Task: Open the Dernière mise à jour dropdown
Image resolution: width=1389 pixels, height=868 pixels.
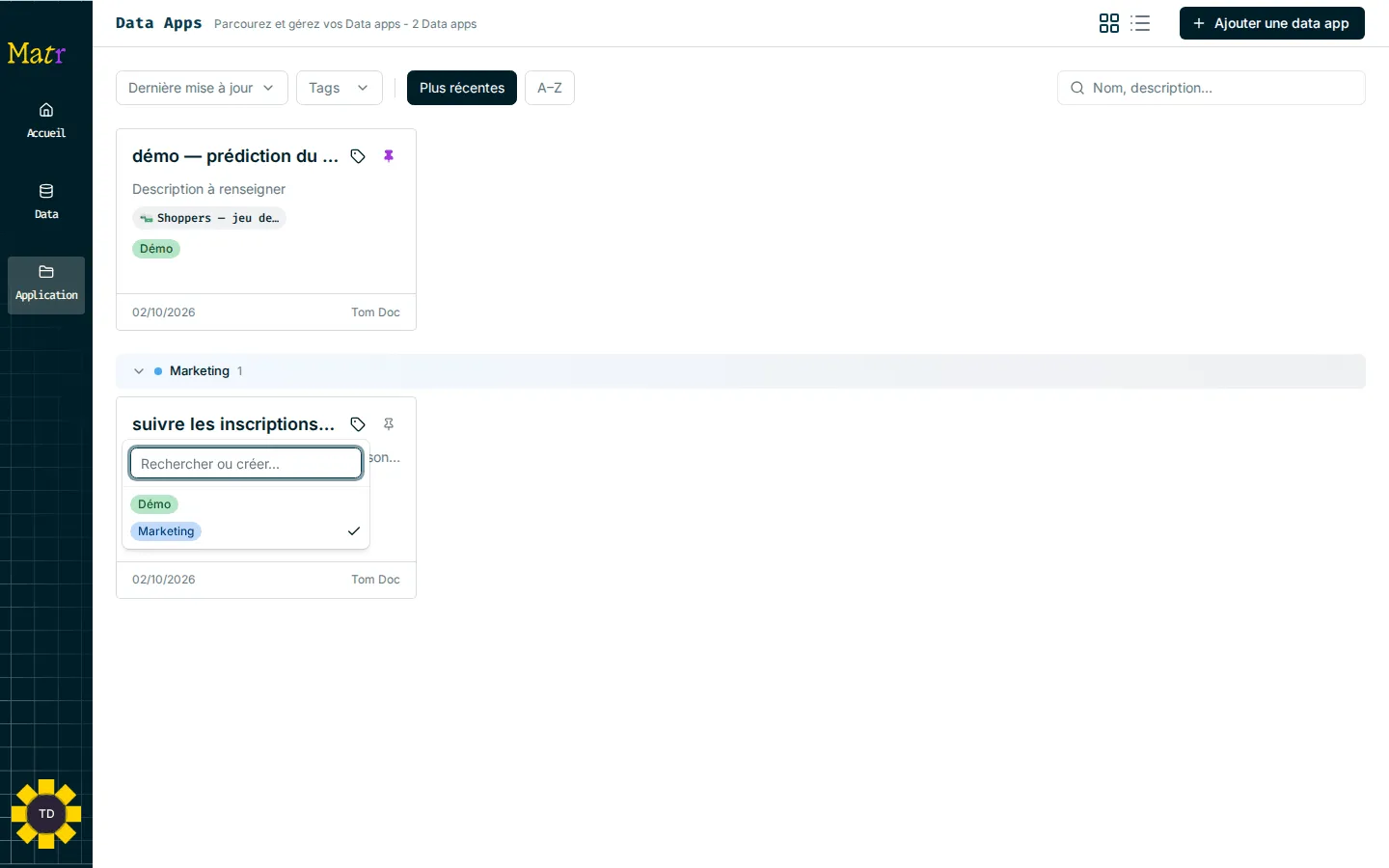Action: (202, 88)
